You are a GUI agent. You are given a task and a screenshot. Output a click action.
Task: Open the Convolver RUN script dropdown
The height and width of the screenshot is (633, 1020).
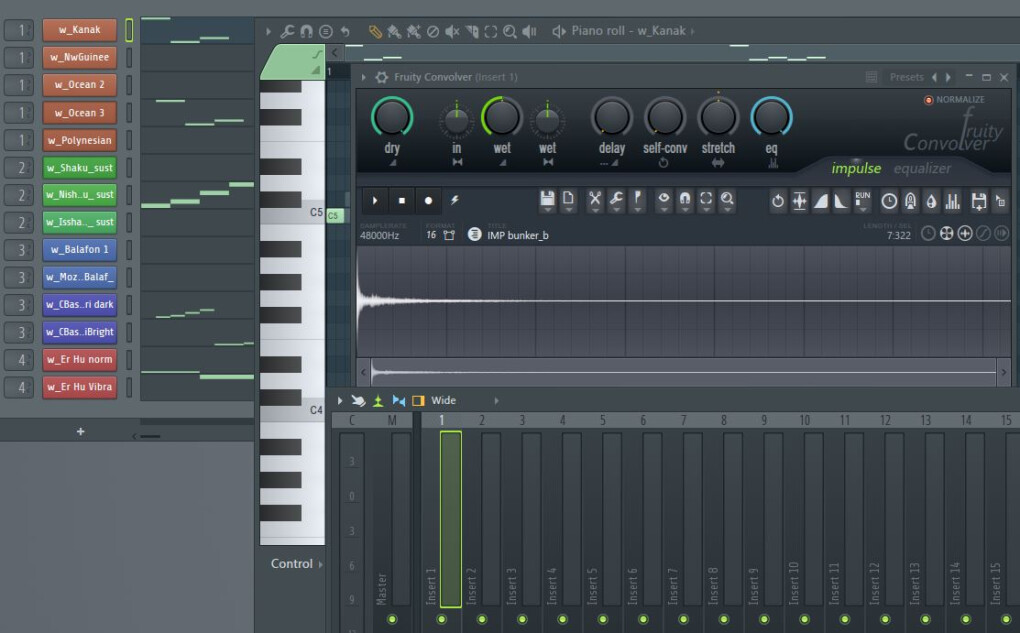[863, 200]
